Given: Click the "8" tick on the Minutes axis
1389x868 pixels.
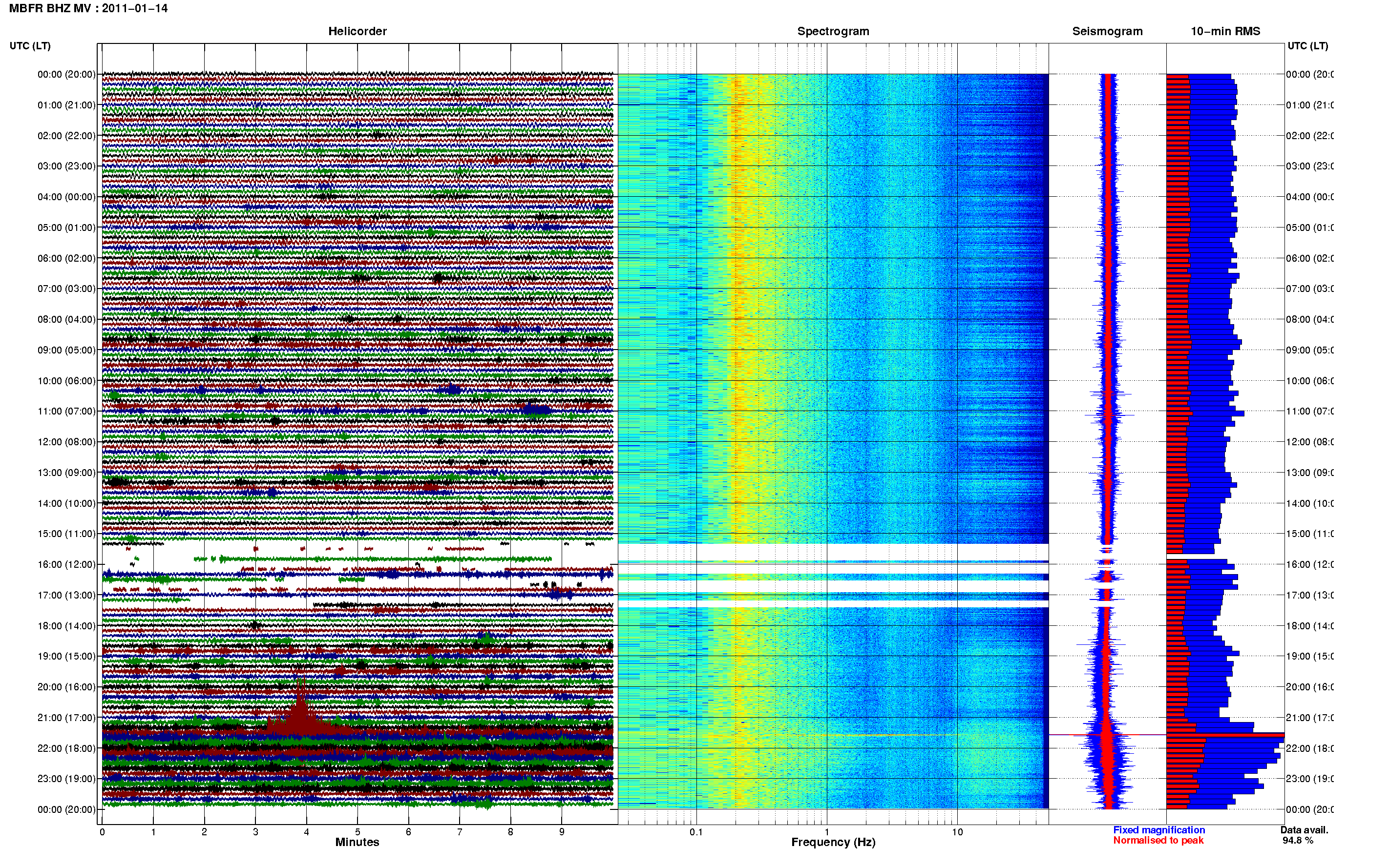Looking at the screenshot, I should [510, 832].
